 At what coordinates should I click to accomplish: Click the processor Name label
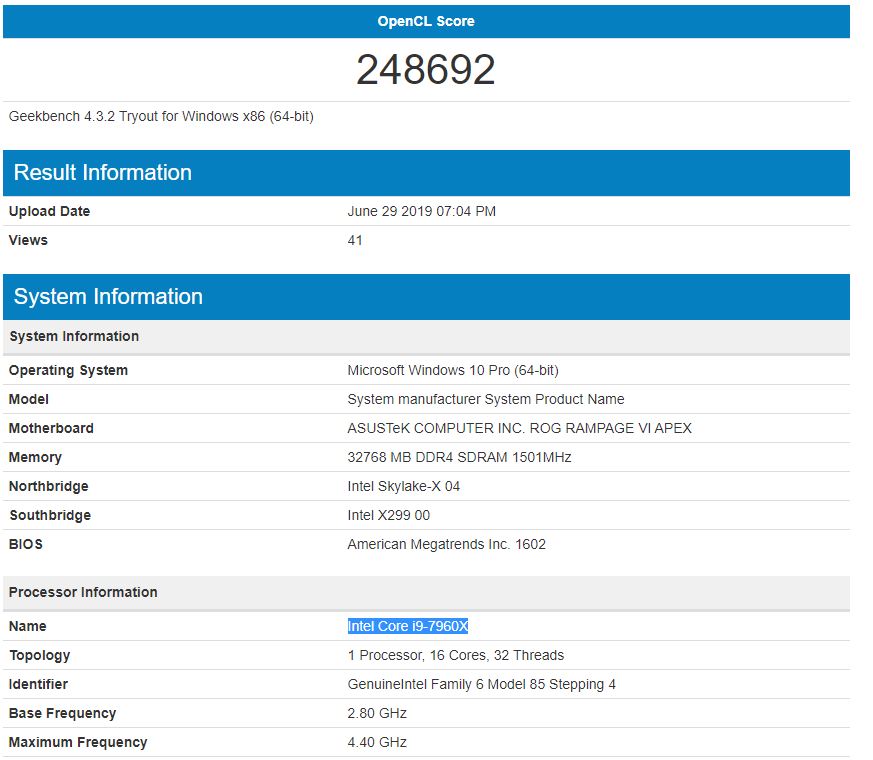click(27, 626)
